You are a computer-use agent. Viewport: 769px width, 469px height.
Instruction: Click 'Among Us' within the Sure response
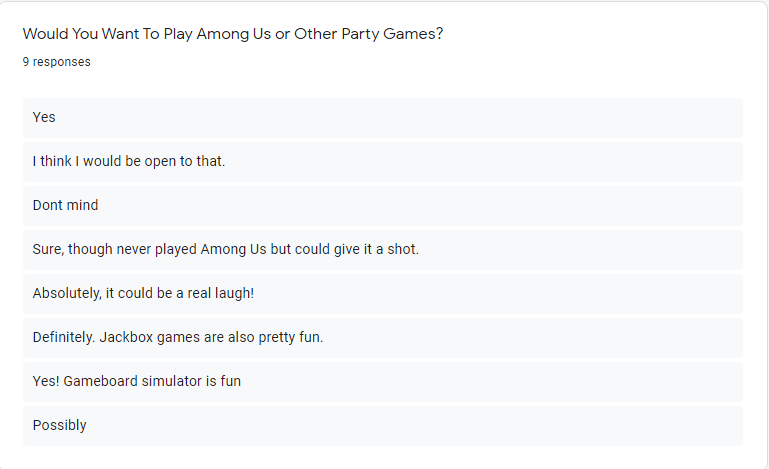[233, 249]
